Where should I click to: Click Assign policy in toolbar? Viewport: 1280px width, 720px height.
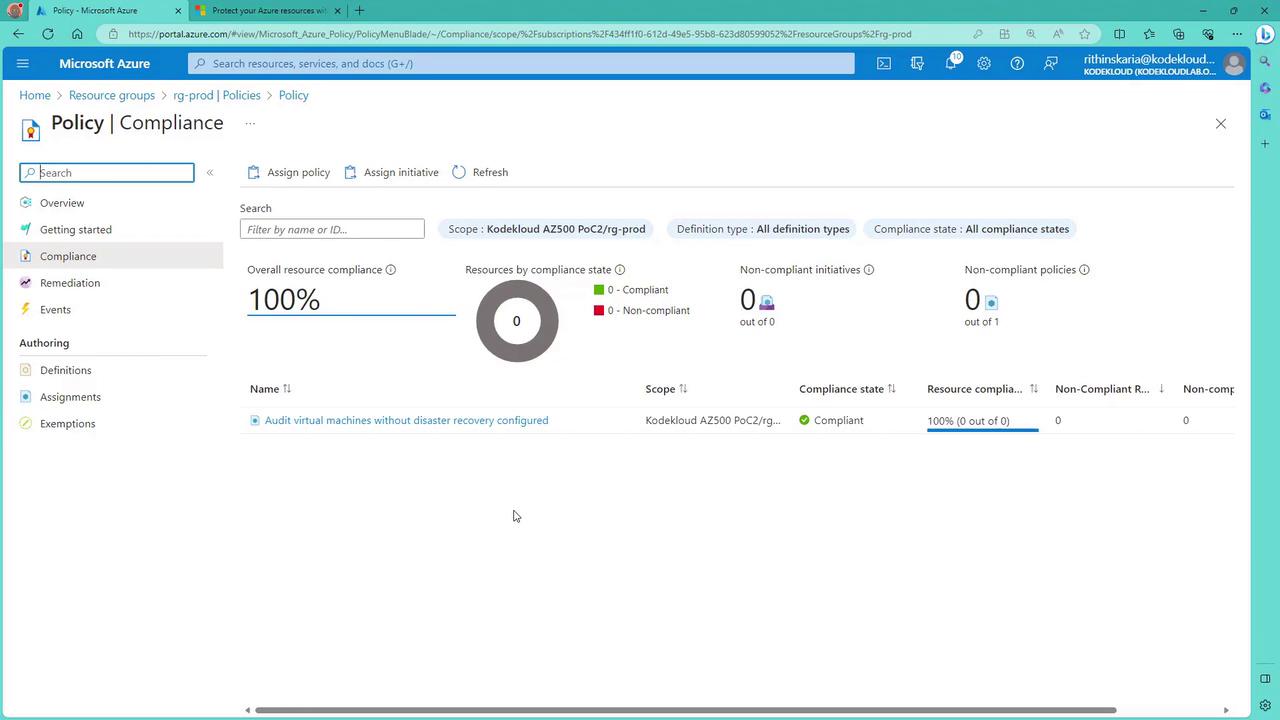288,172
